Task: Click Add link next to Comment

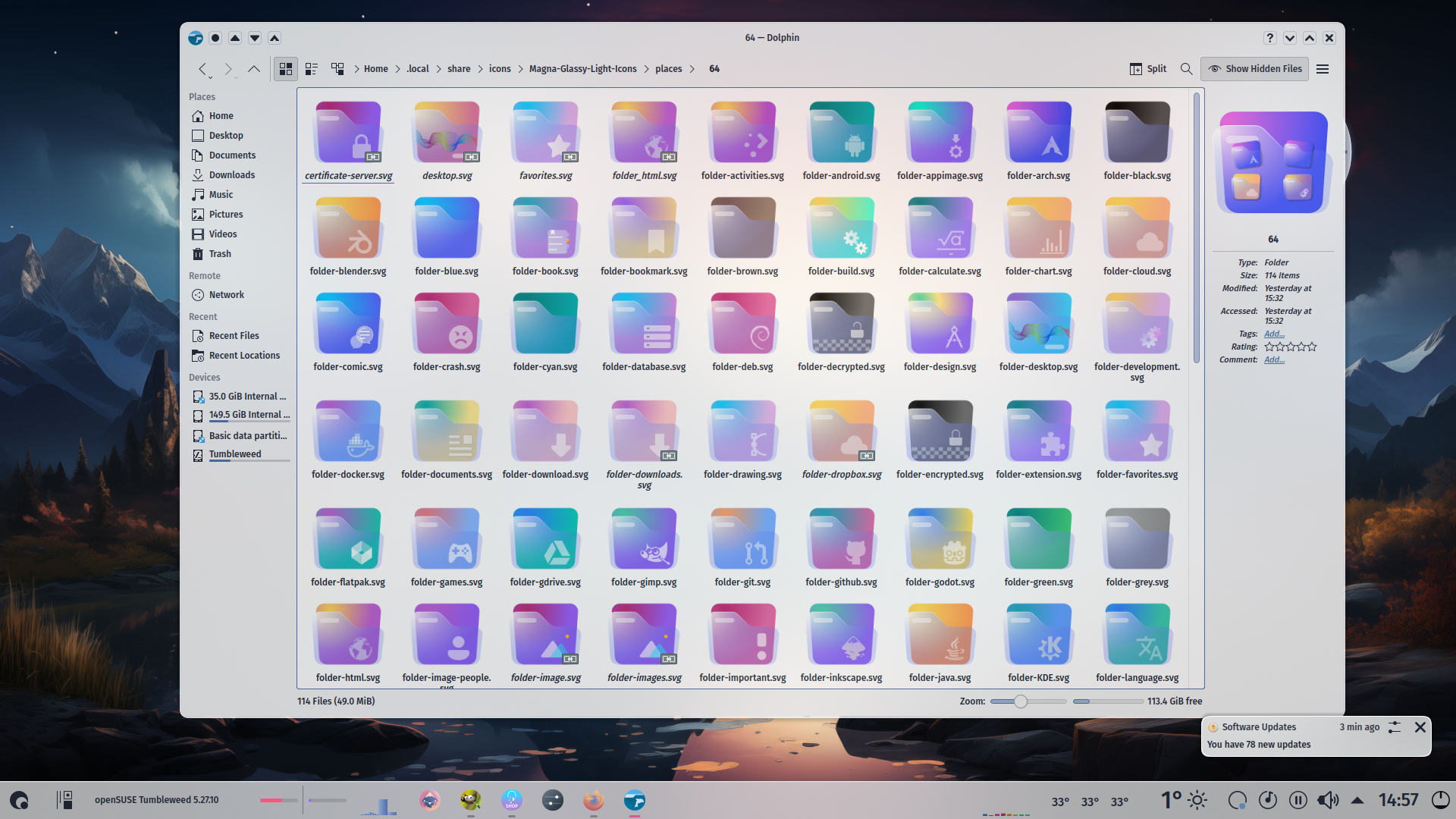Action: click(1274, 360)
